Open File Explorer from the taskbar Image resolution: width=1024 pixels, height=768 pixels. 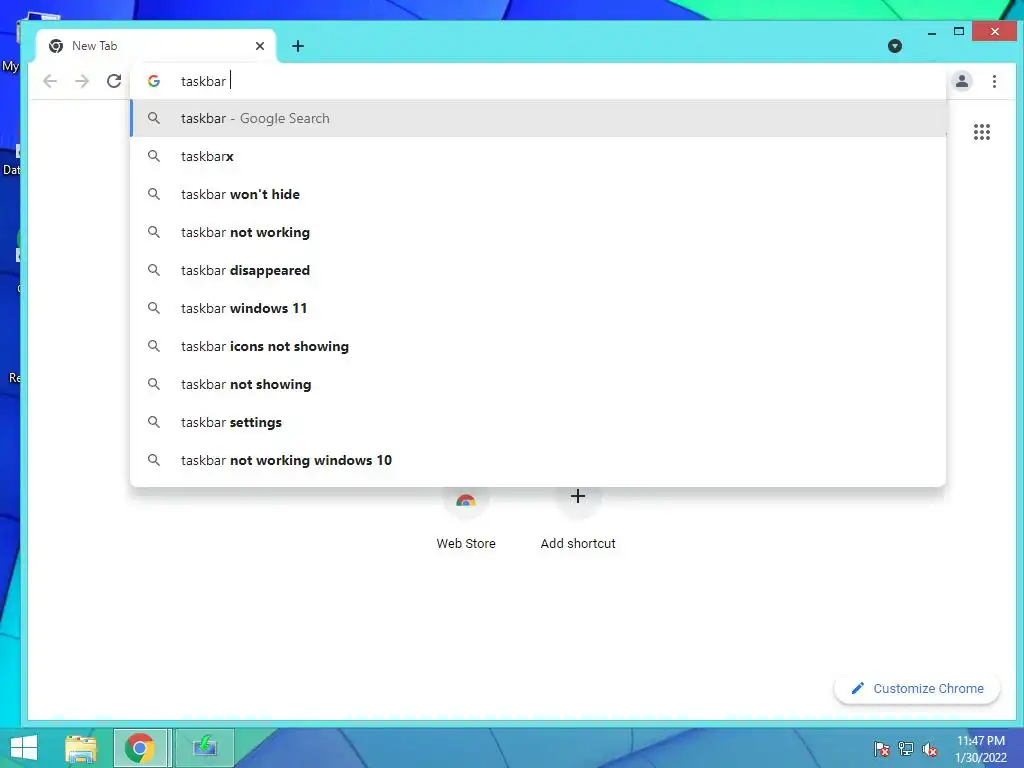coord(81,748)
